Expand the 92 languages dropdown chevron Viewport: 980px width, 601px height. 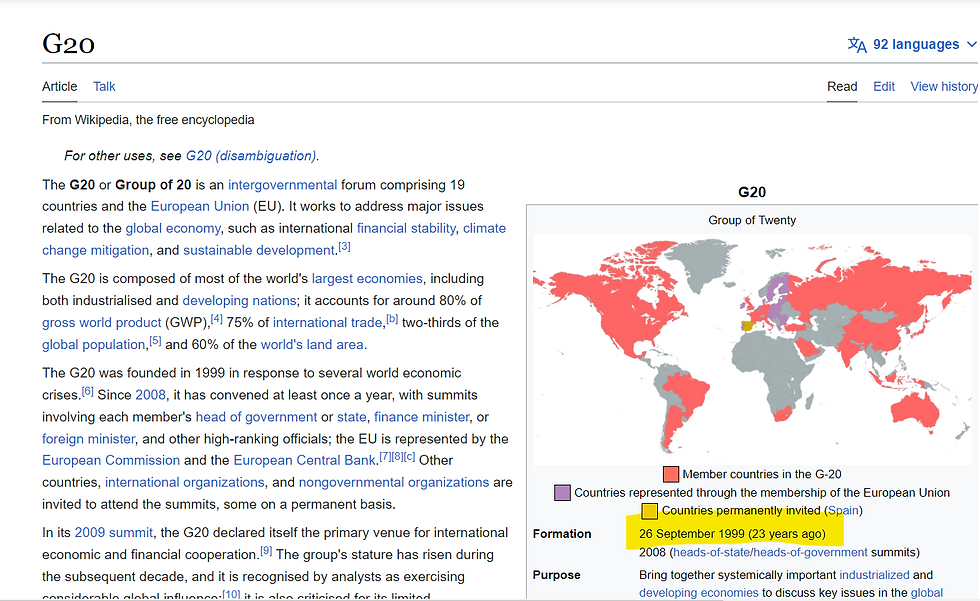(x=971, y=44)
